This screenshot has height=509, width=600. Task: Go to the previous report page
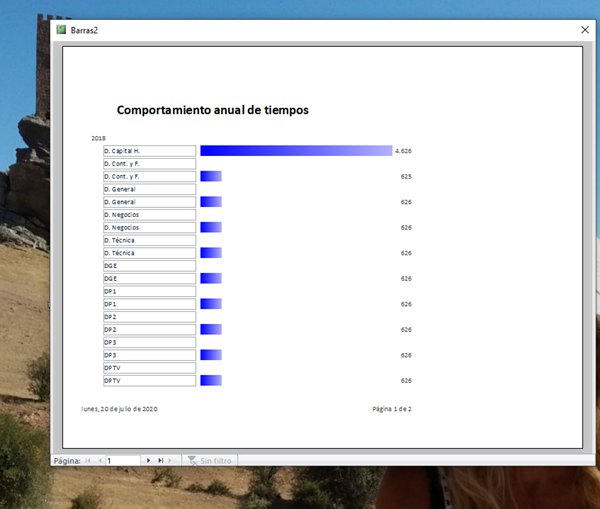100,460
